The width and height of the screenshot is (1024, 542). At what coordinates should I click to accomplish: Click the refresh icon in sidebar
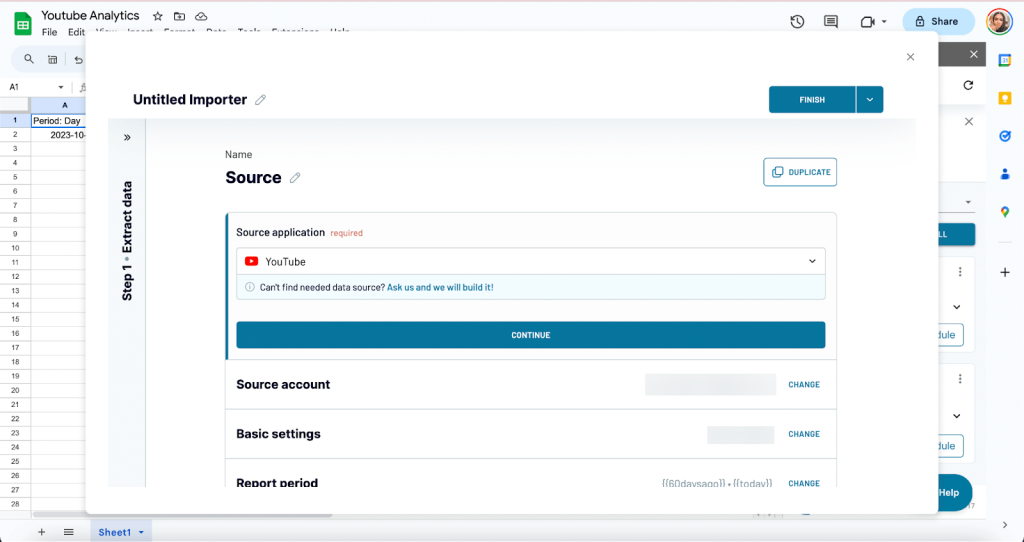click(x=968, y=86)
